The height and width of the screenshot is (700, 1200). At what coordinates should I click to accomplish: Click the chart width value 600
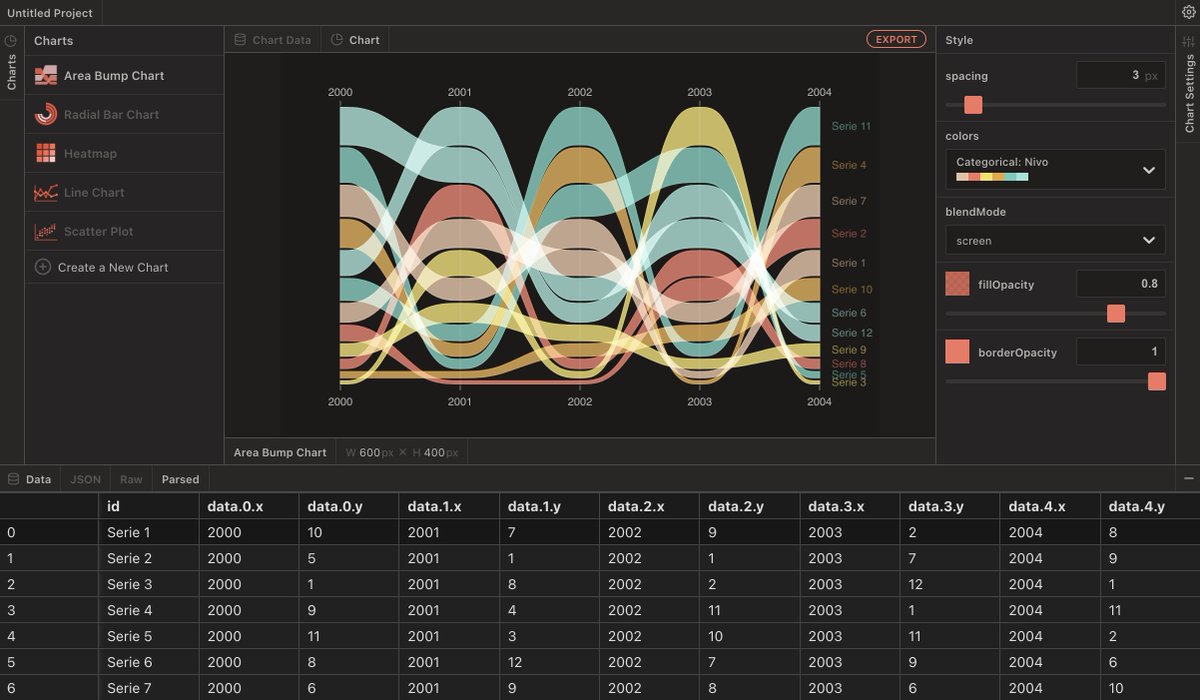pos(370,453)
